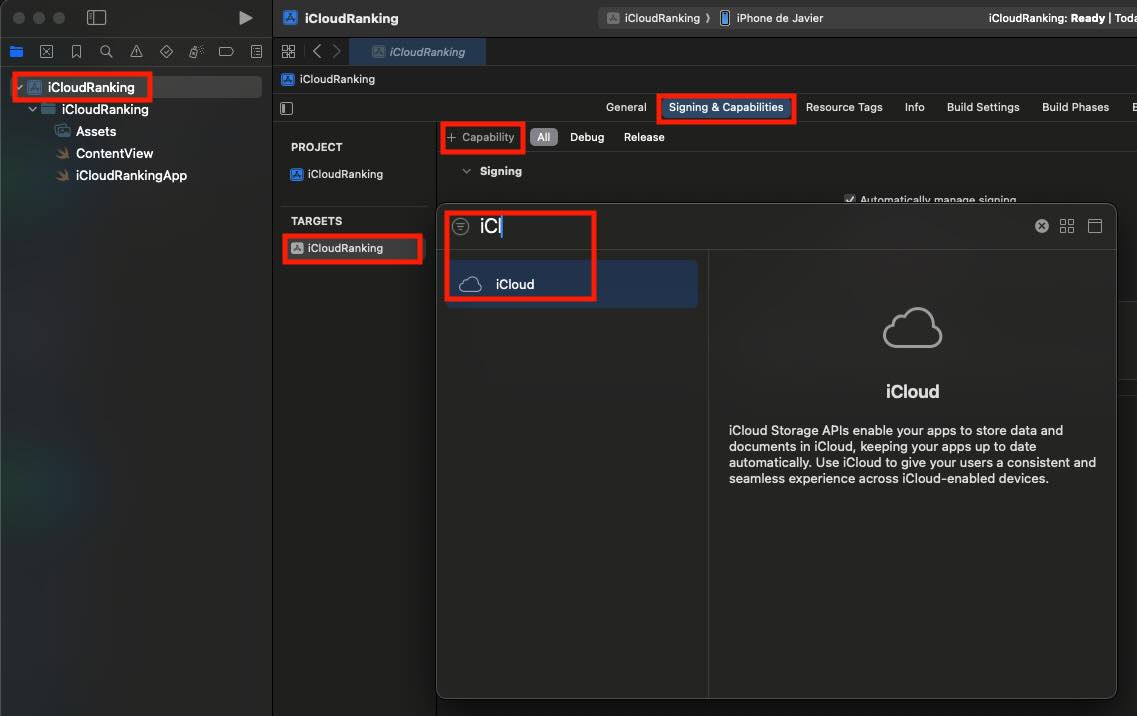Click the iCloudRanking window title
Image resolution: width=1137 pixels, height=716 pixels.
(352, 18)
